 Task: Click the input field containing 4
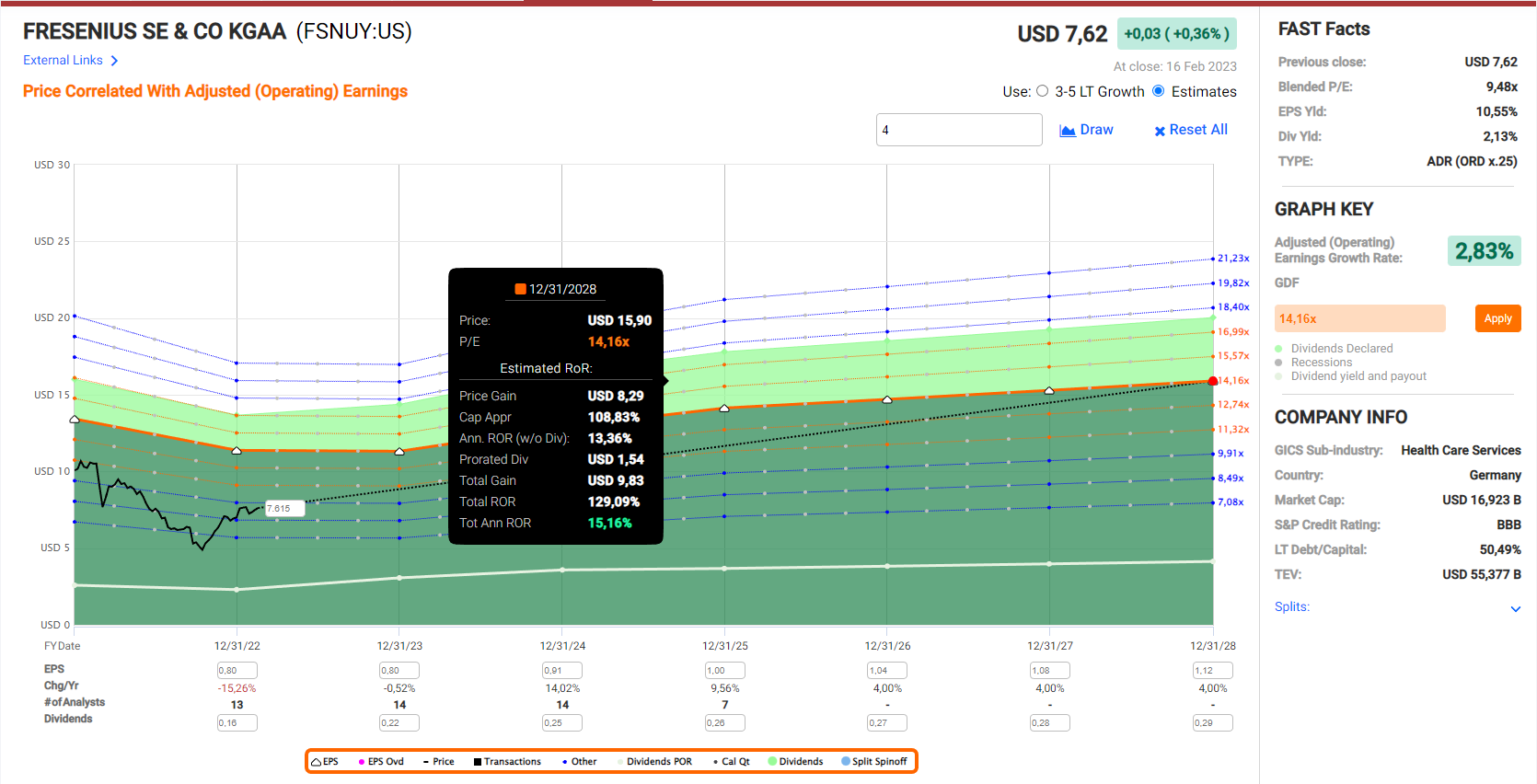(958, 130)
